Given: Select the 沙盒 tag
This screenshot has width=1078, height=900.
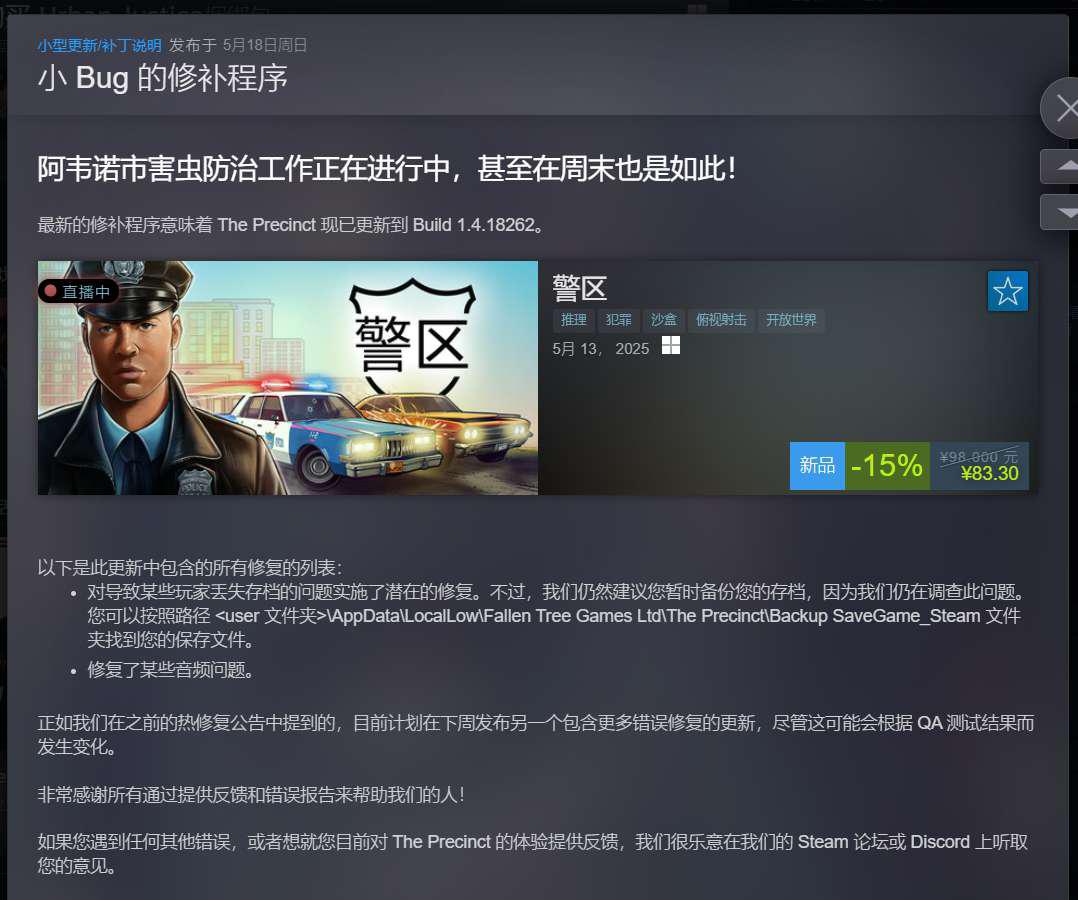Looking at the screenshot, I should pyautogui.click(x=663, y=320).
